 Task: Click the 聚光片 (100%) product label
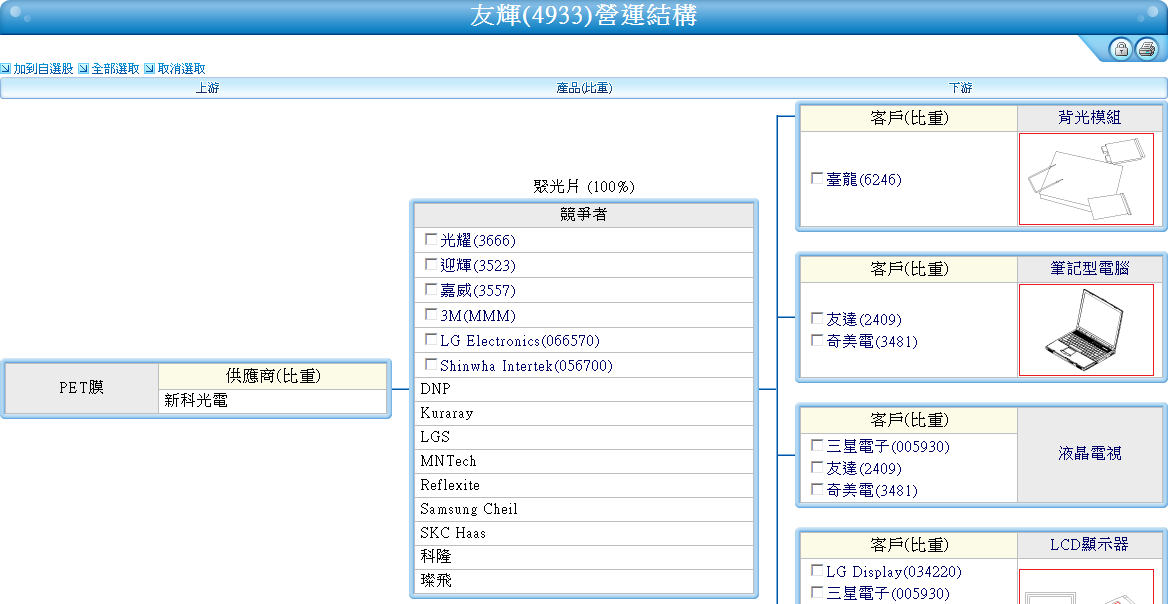[x=584, y=186]
